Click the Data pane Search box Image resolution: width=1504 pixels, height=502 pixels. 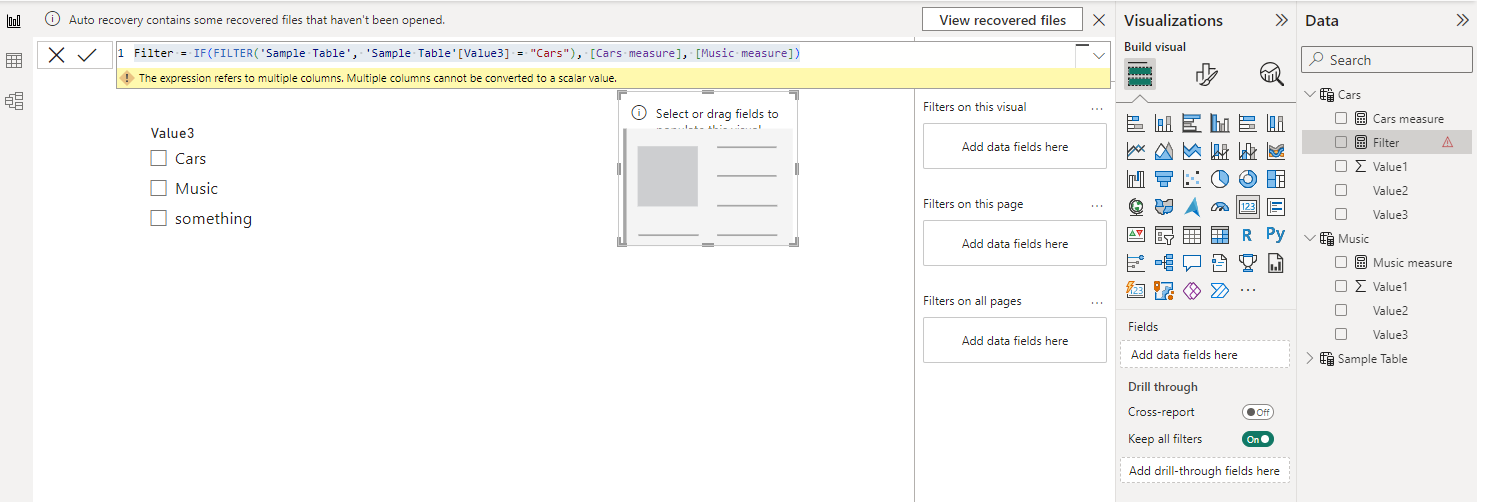pos(1386,60)
